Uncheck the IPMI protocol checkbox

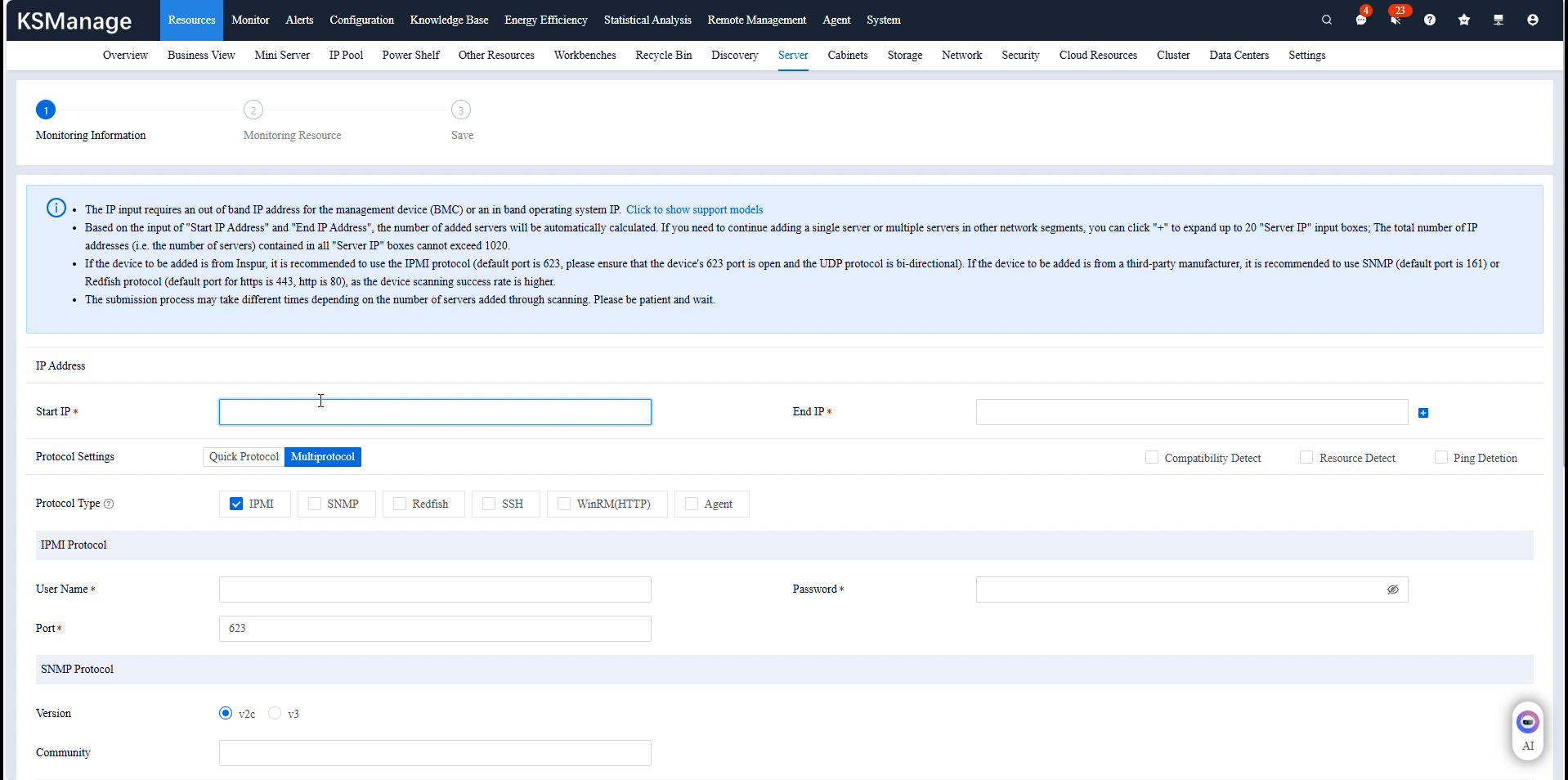[x=236, y=504]
